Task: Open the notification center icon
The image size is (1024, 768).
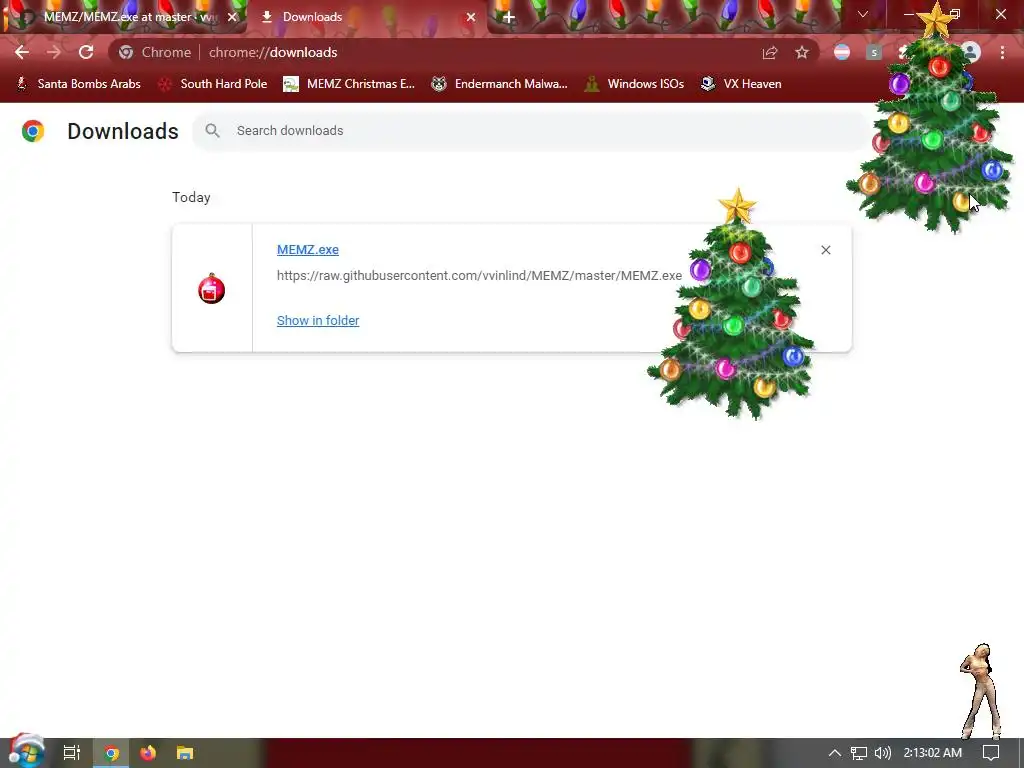Action: [991, 753]
